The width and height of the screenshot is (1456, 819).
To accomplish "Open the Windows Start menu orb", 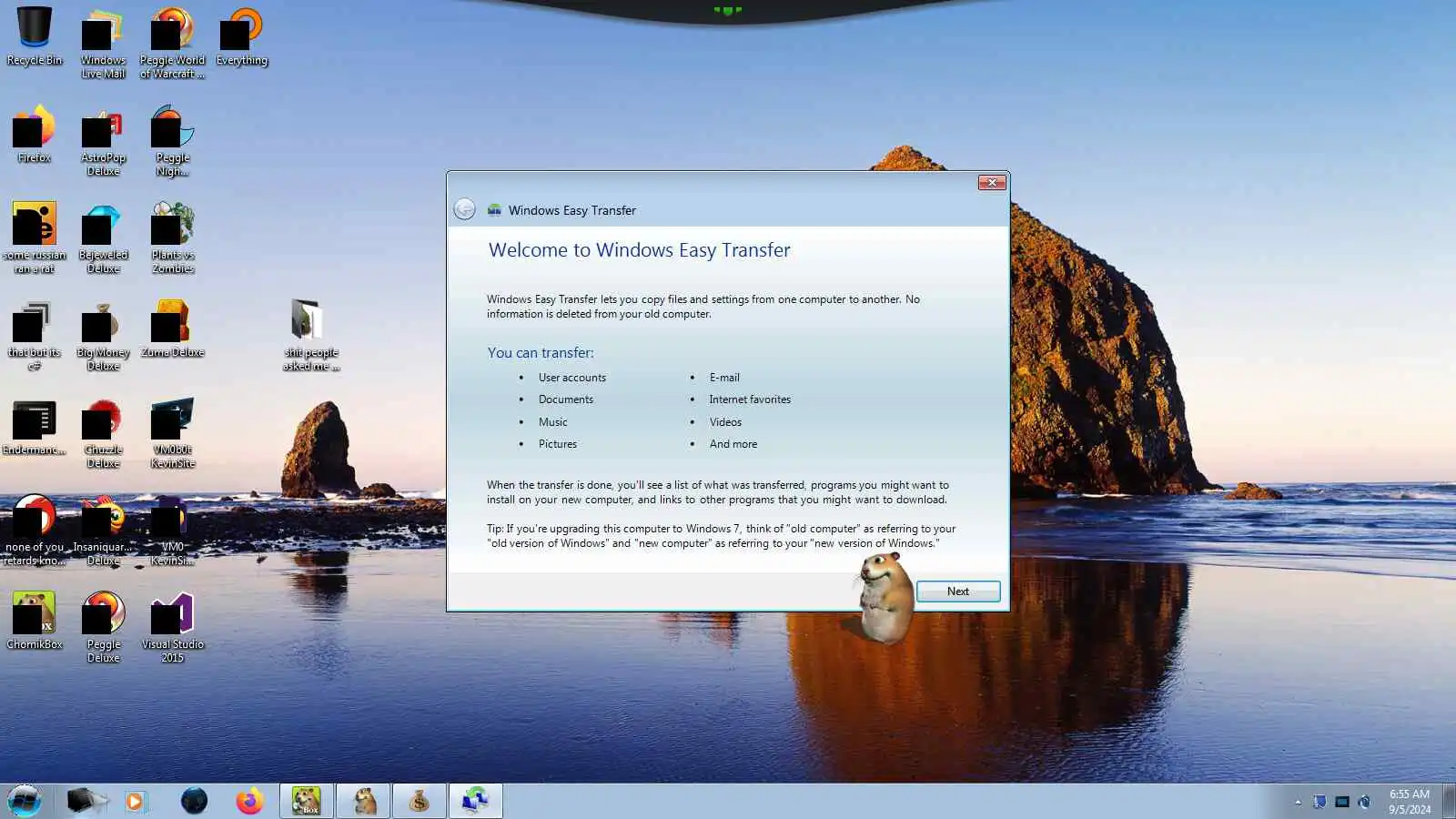I will (x=25, y=801).
